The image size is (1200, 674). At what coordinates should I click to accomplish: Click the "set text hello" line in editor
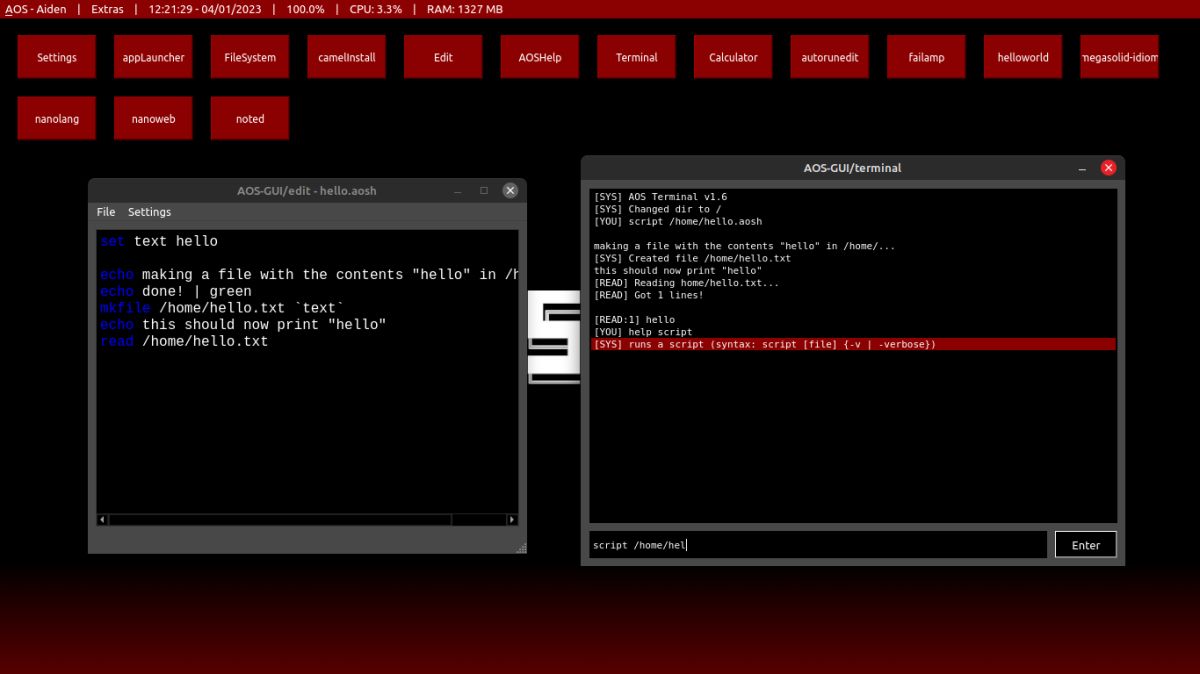[159, 241]
